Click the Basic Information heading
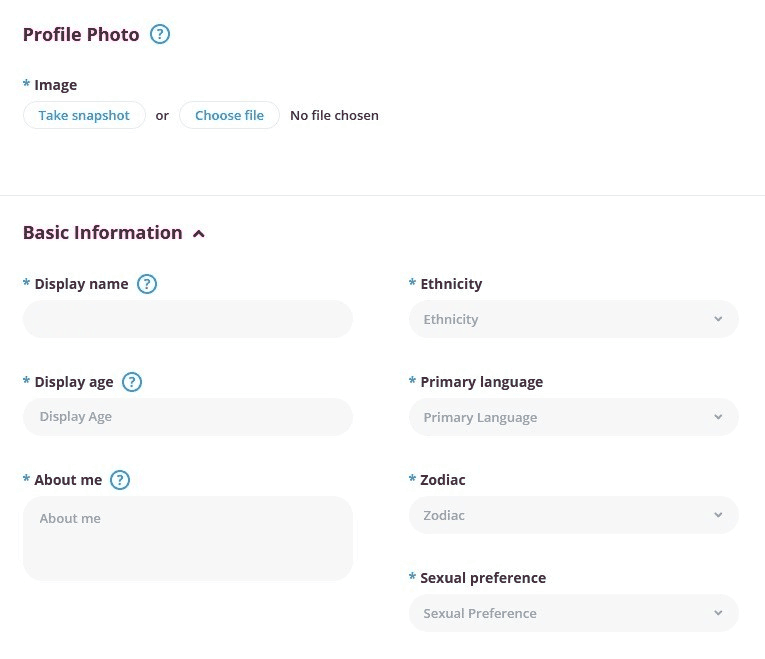Viewport: 765px width, 659px height. [x=102, y=233]
